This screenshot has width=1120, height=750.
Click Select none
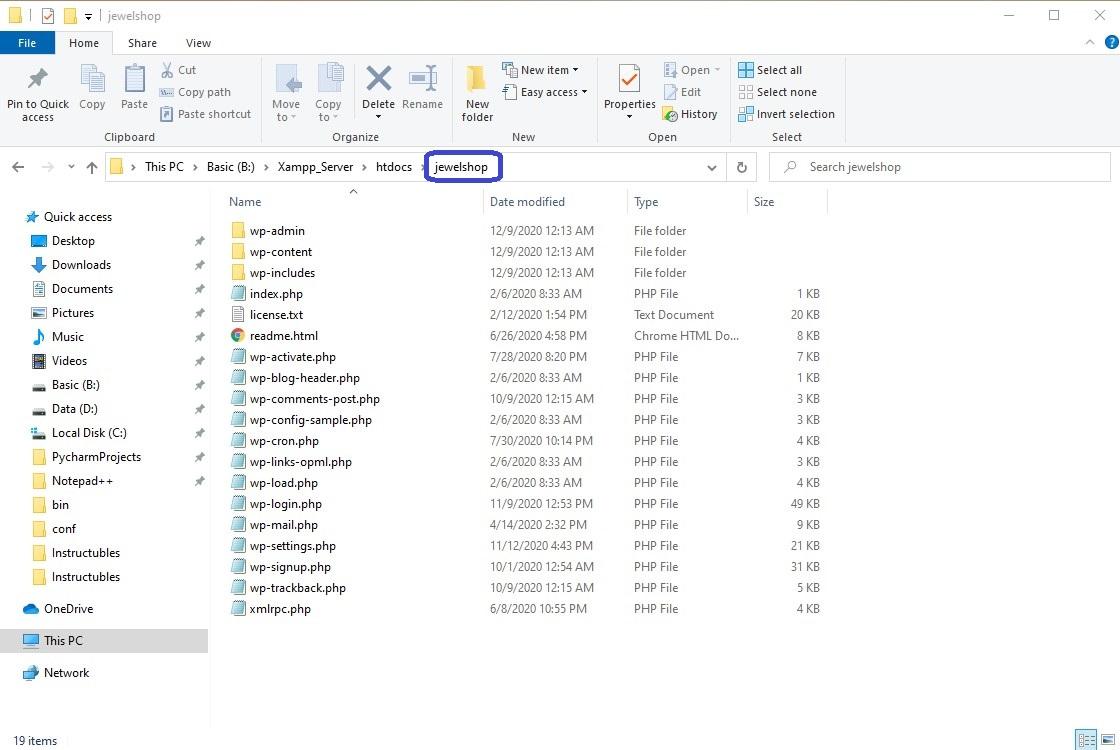pos(778,92)
